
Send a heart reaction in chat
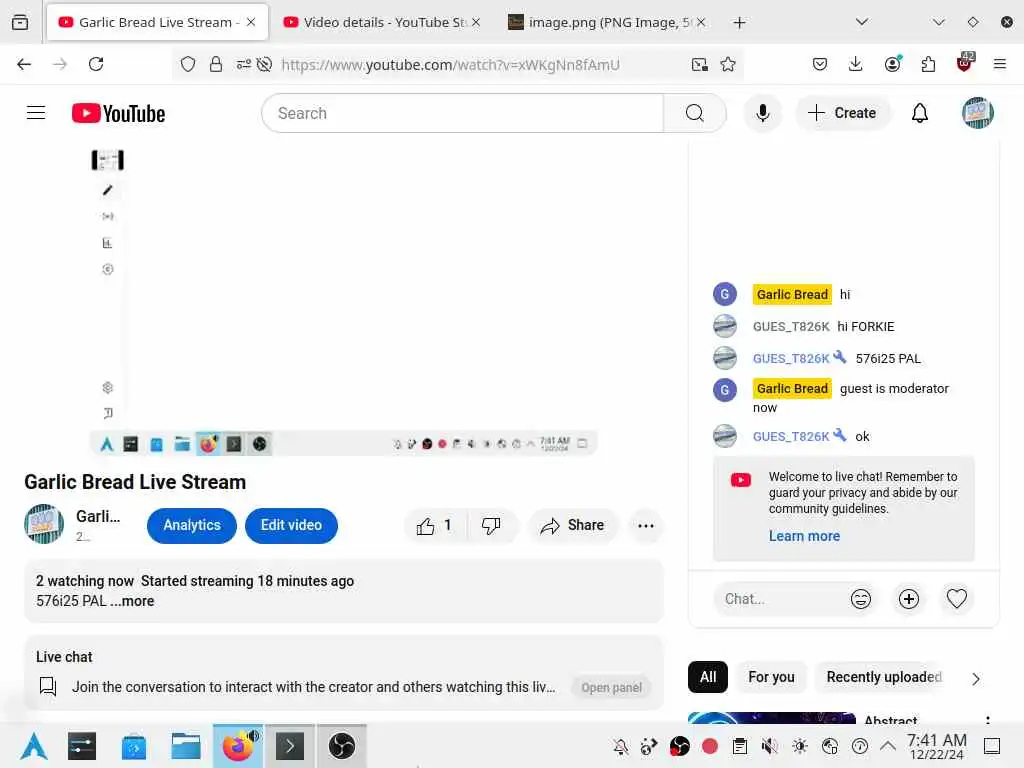956,599
